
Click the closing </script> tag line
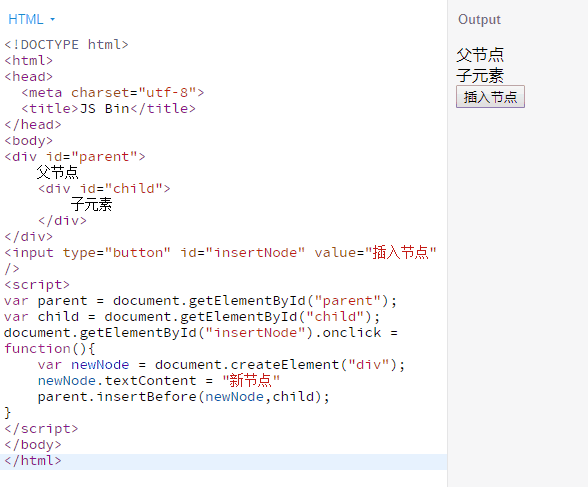[41, 429]
